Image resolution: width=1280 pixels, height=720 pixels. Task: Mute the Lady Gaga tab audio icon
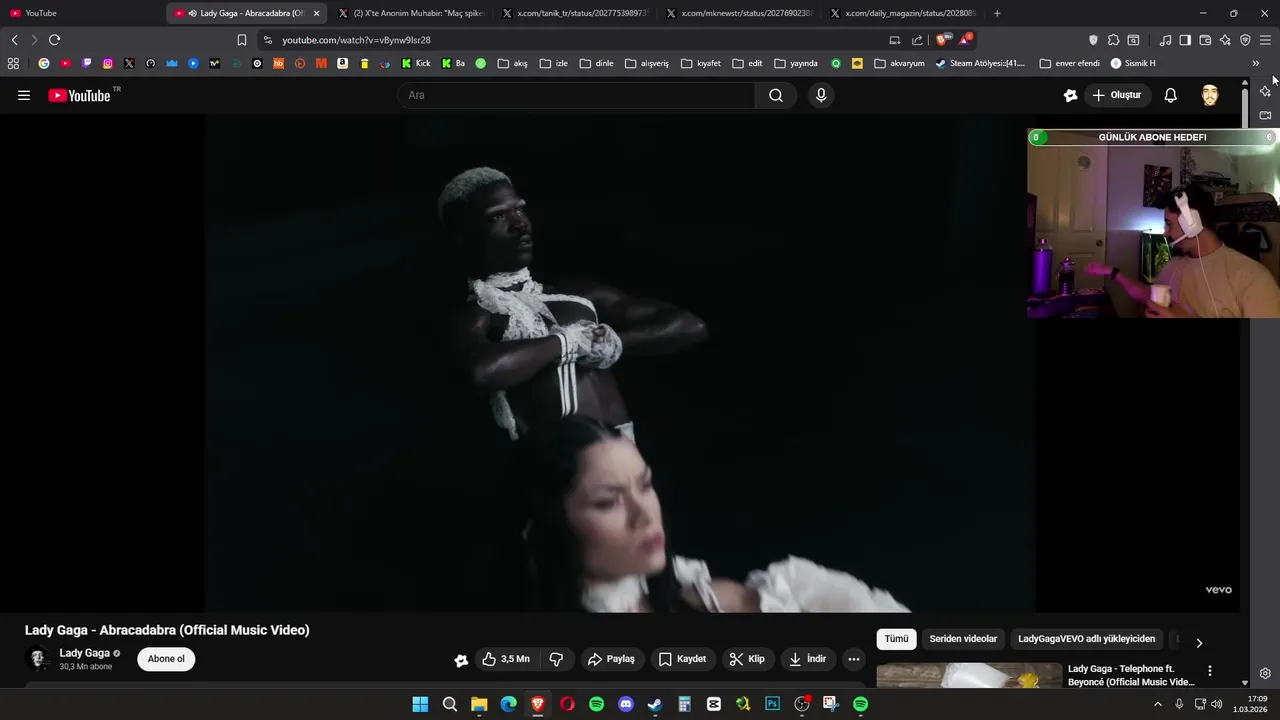pos(192,13)
